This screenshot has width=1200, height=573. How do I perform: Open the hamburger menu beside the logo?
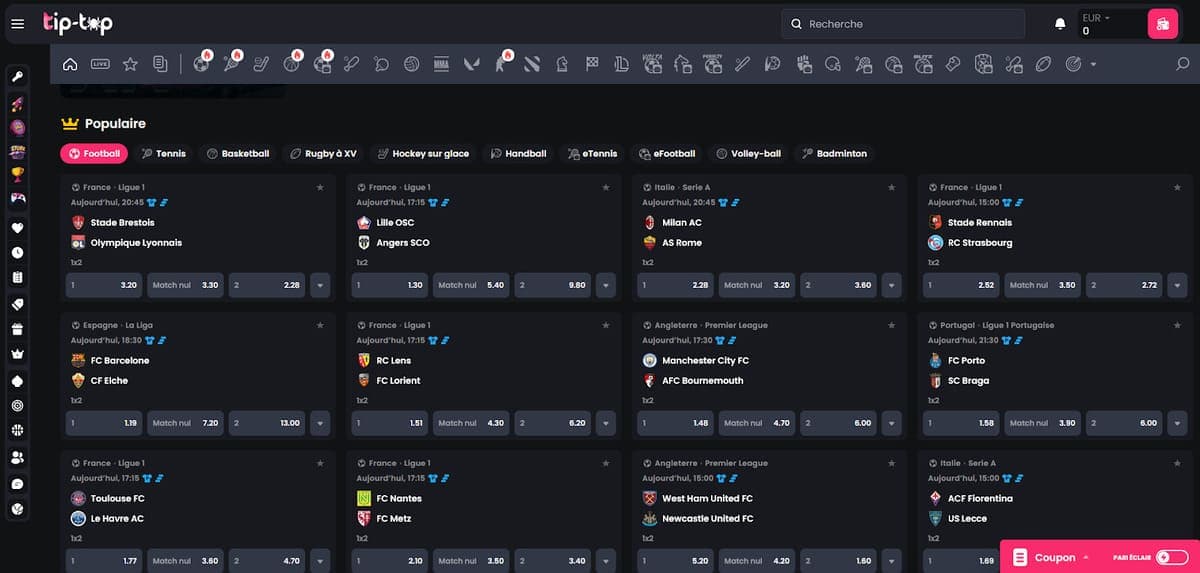coord(17,24)
